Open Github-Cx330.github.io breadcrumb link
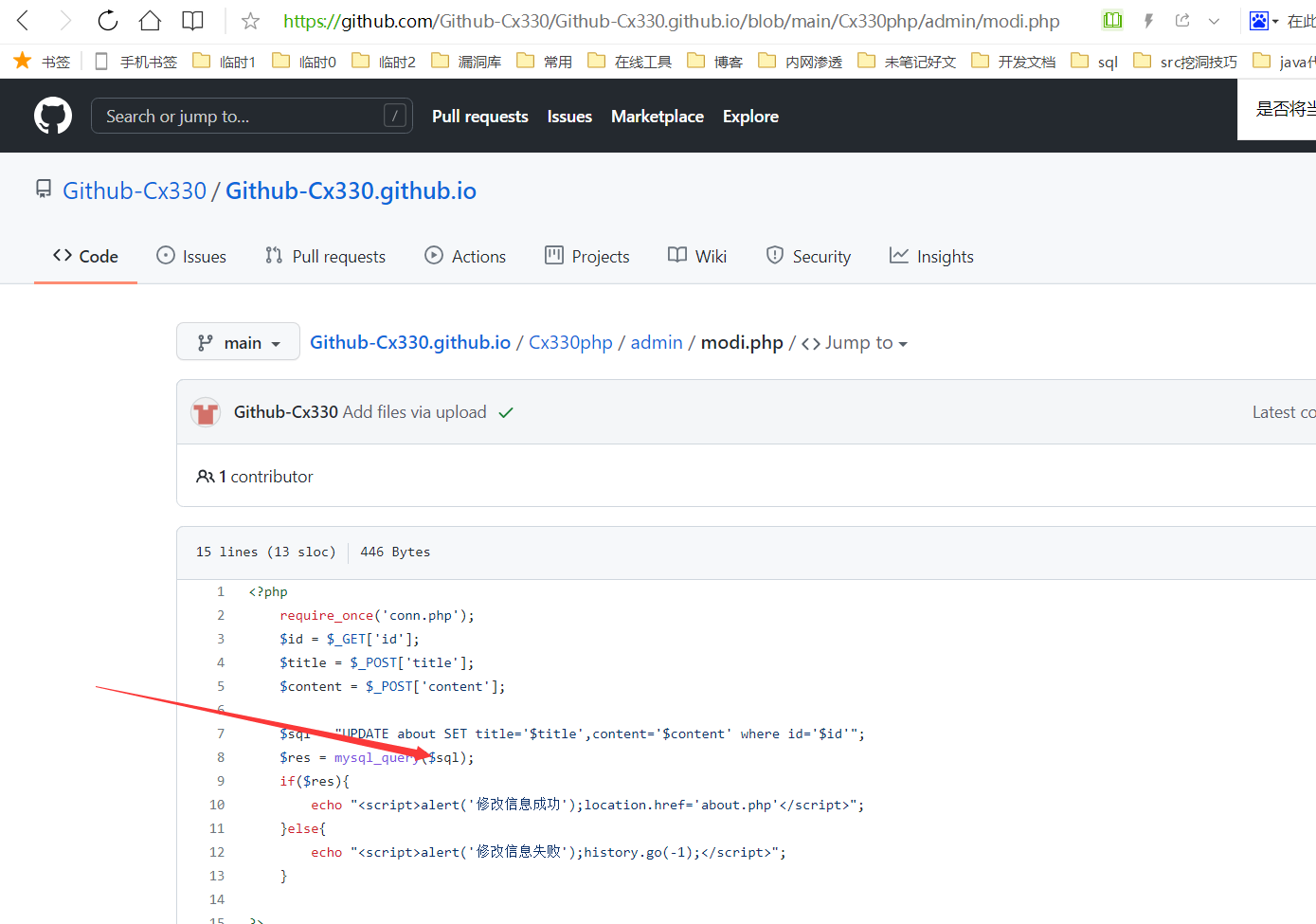 coord(410,342)
